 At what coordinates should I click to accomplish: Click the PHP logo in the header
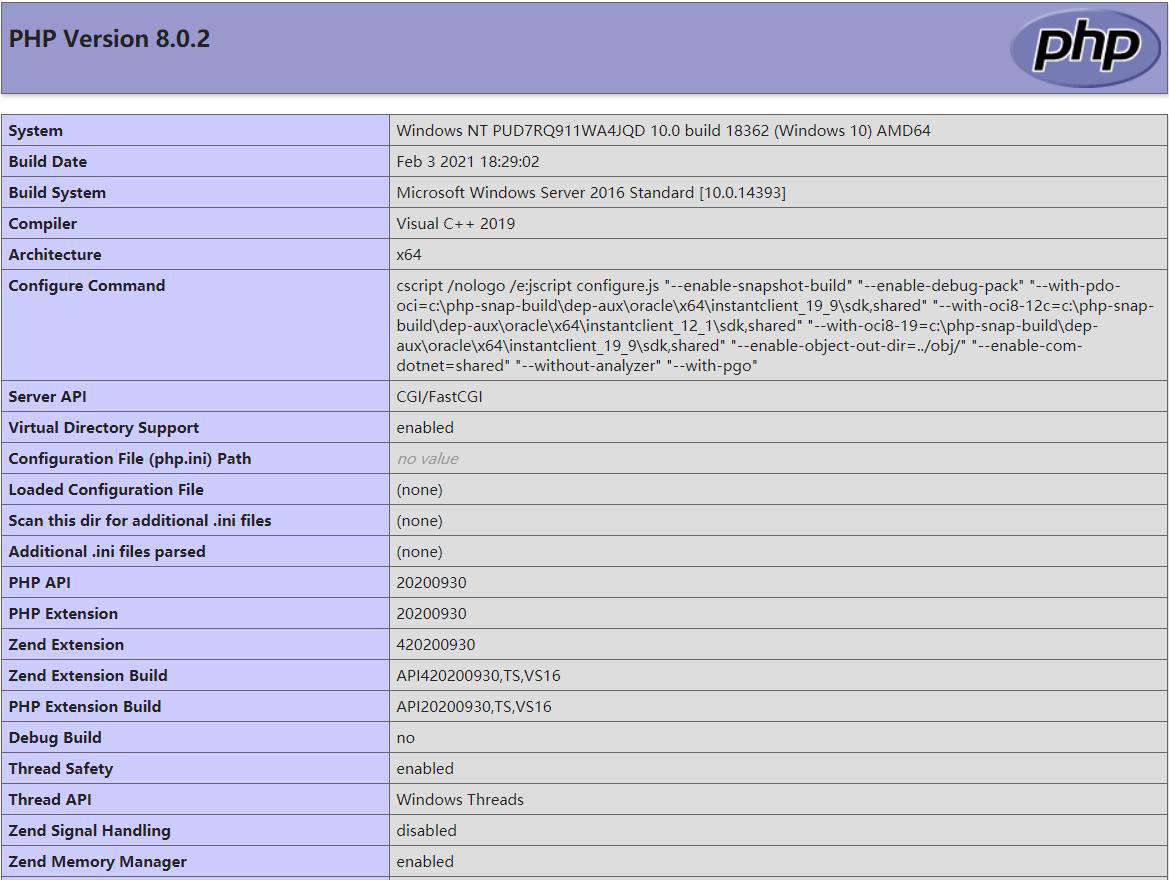coord(1086,48)
